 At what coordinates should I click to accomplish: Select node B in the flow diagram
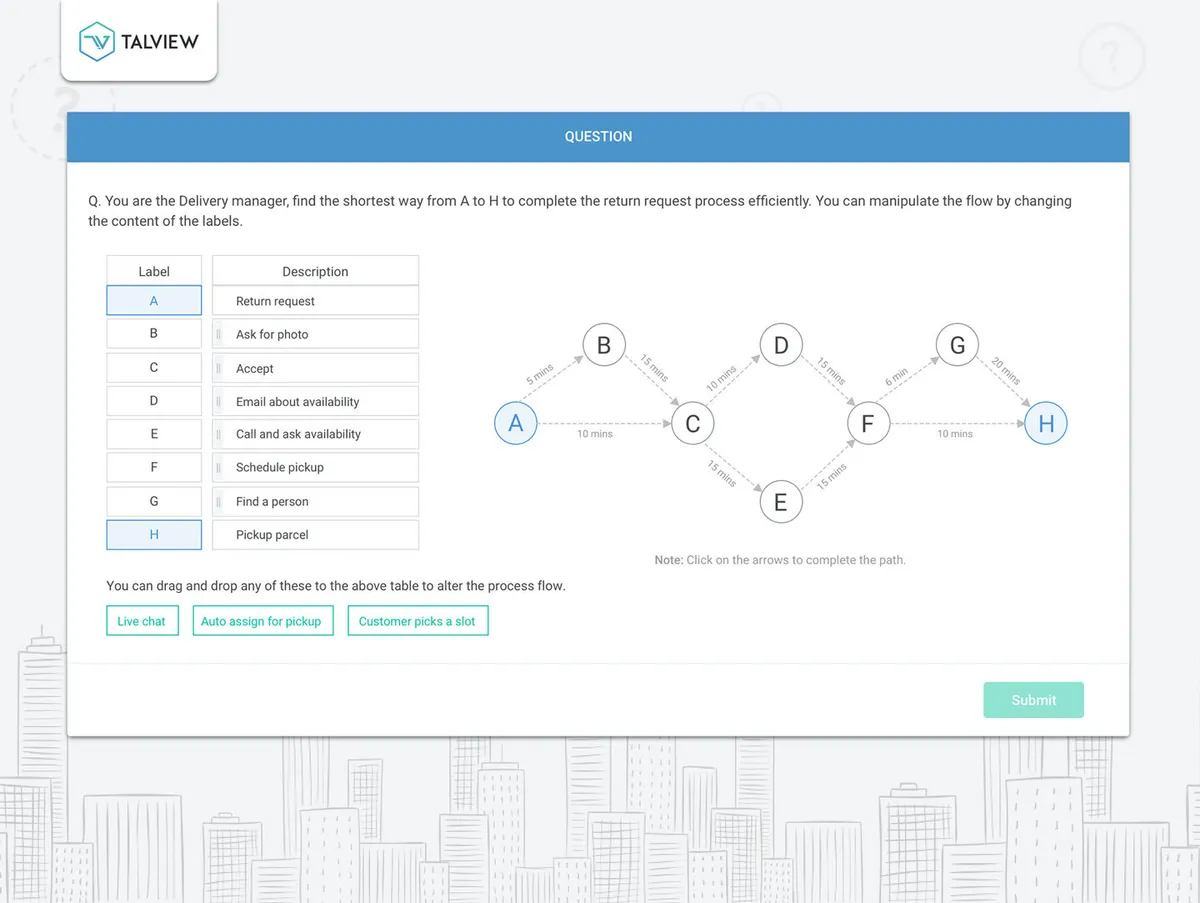[604, 345]
